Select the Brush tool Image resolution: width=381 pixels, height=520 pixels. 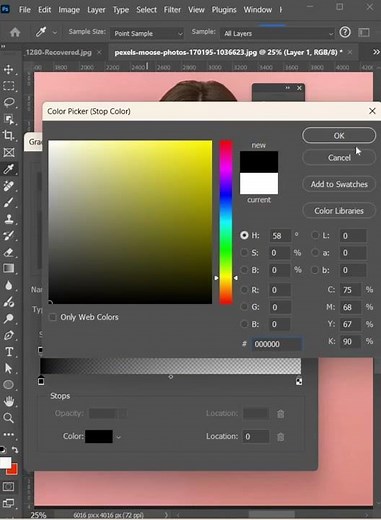(x=9, y=202)
